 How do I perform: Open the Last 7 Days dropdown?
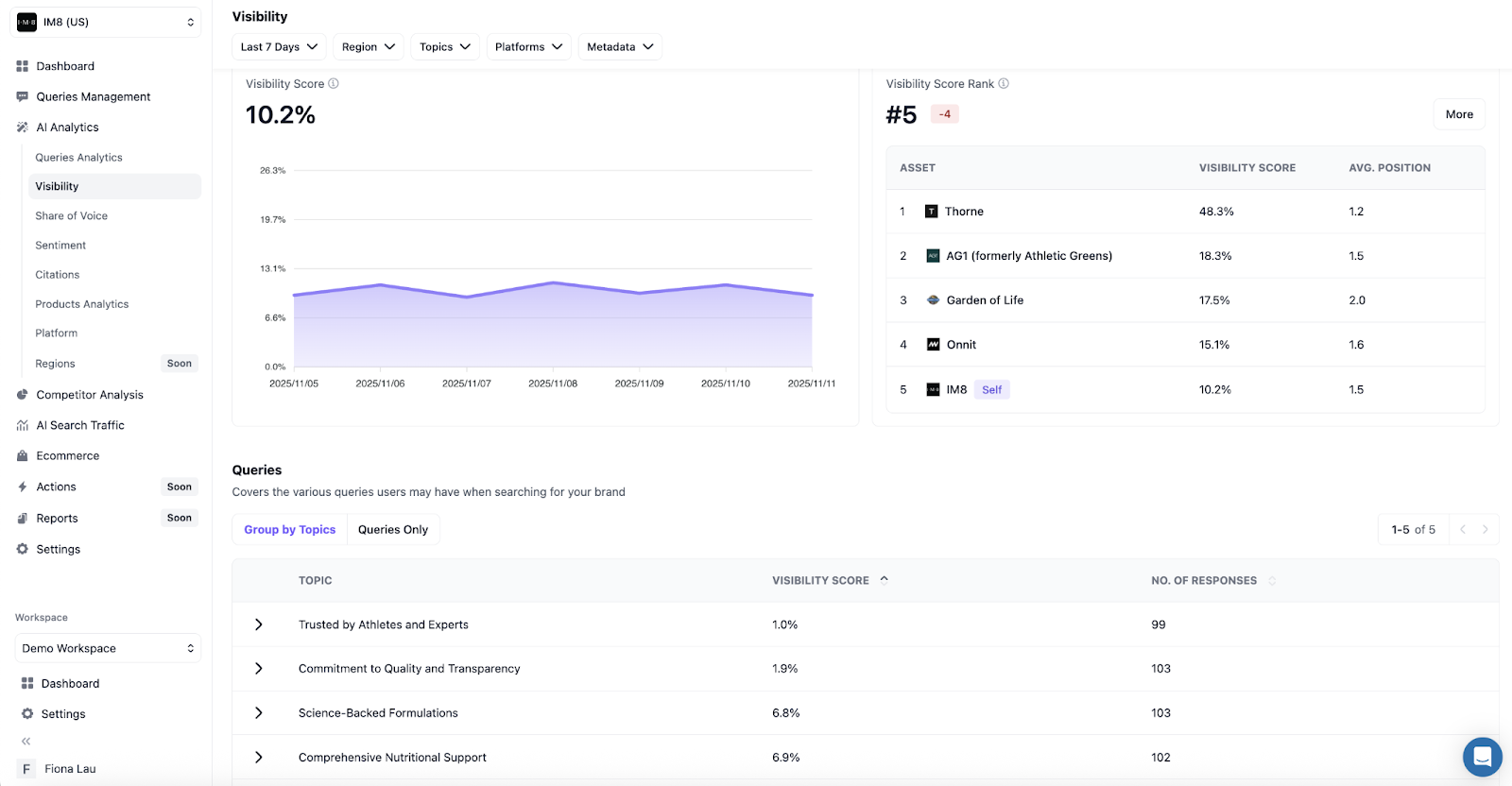pyautogui.click(x=279, y=46)
